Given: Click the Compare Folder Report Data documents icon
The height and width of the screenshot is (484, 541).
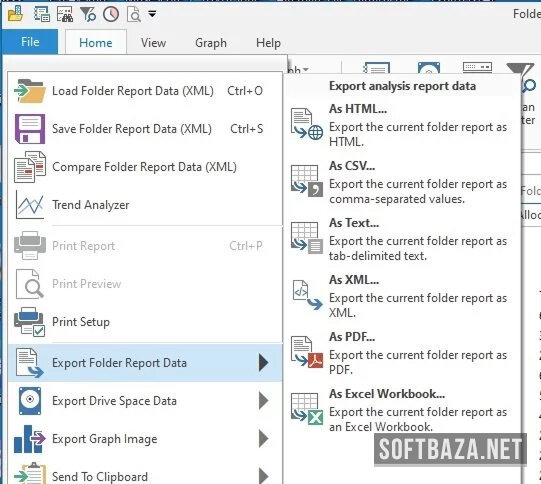Looking at the screenshot, I should (x=30, y=167).
